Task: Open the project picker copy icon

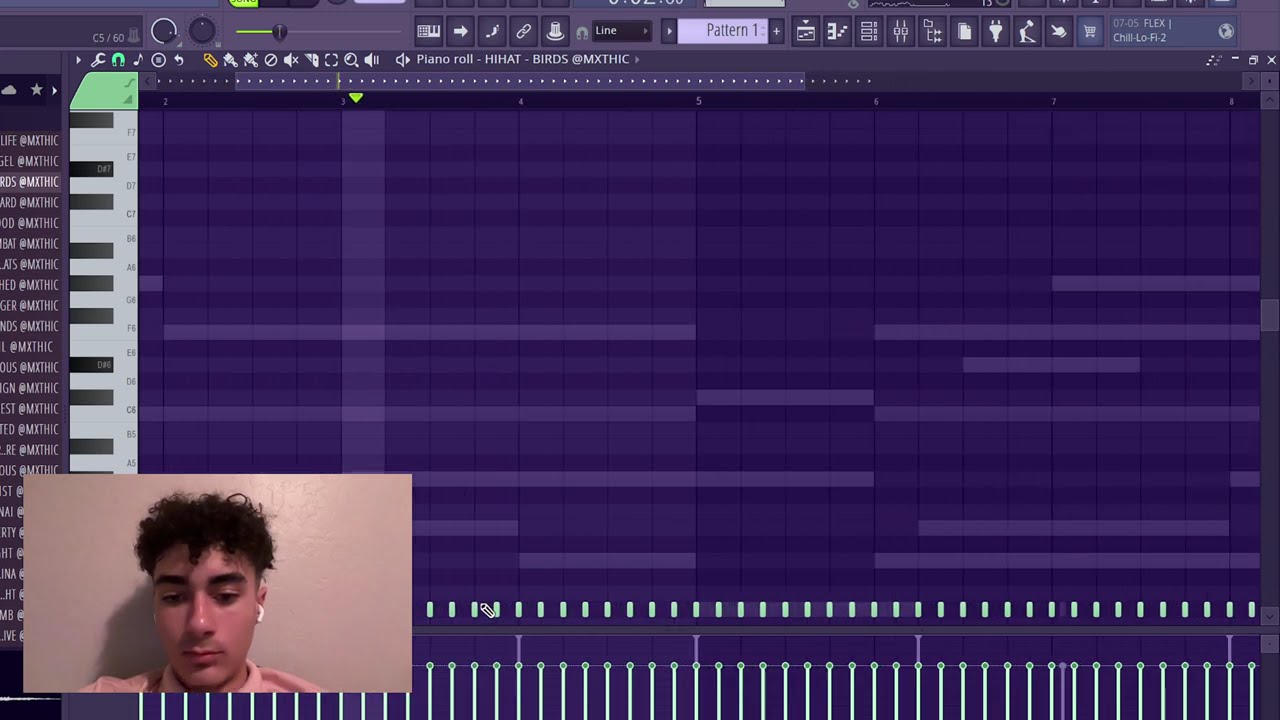Action: click(x=964, y=31)
